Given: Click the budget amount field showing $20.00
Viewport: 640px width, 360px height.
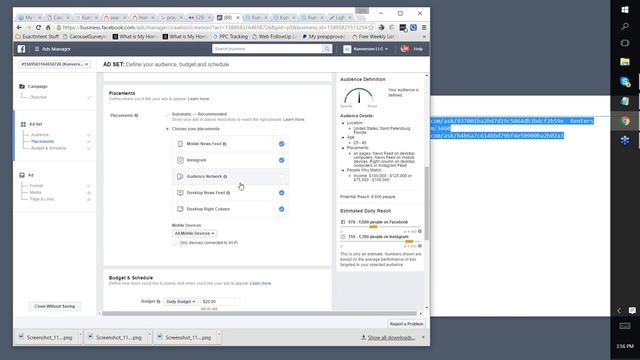Looking at the screenshot, I should click(219, 302).
